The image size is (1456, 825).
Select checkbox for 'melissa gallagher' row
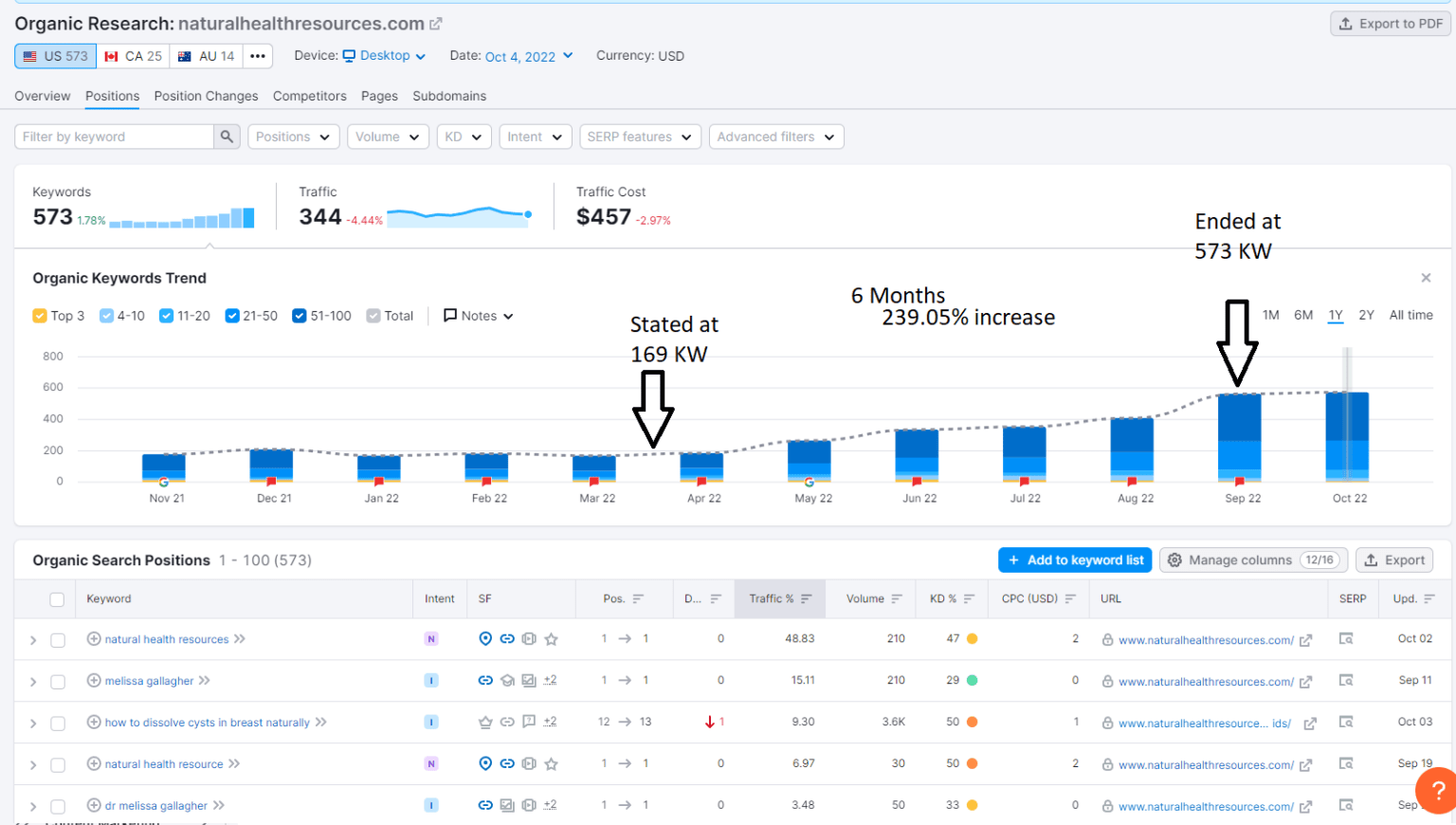click(57, 682)
